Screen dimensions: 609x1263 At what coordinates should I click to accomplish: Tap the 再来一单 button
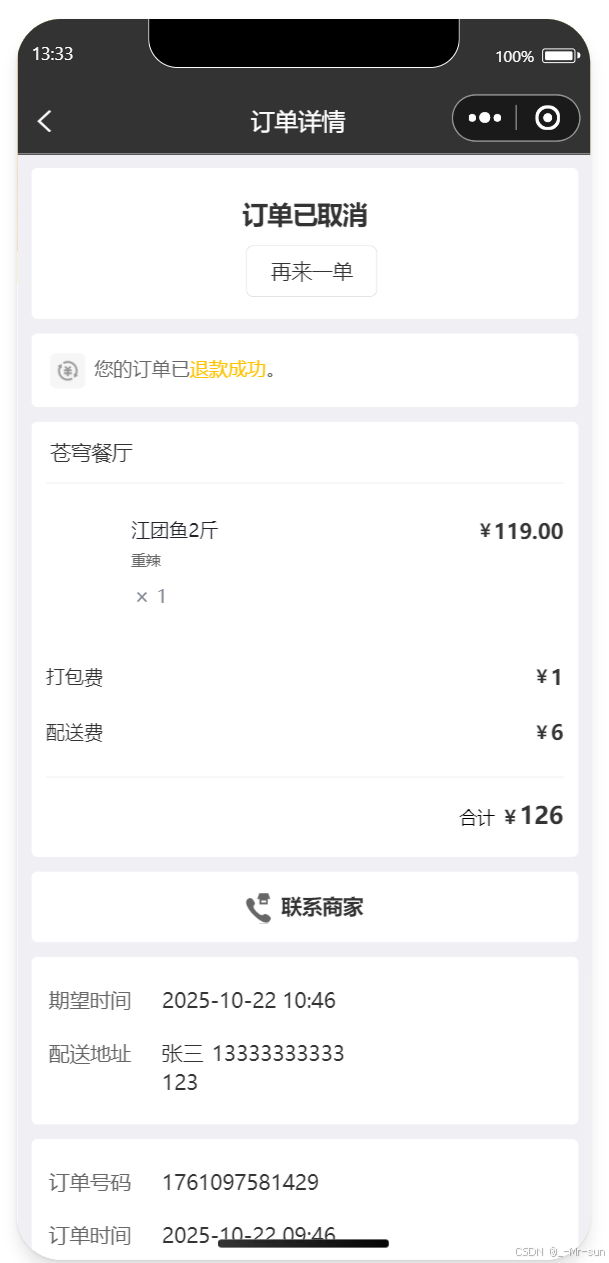[311, 271]
